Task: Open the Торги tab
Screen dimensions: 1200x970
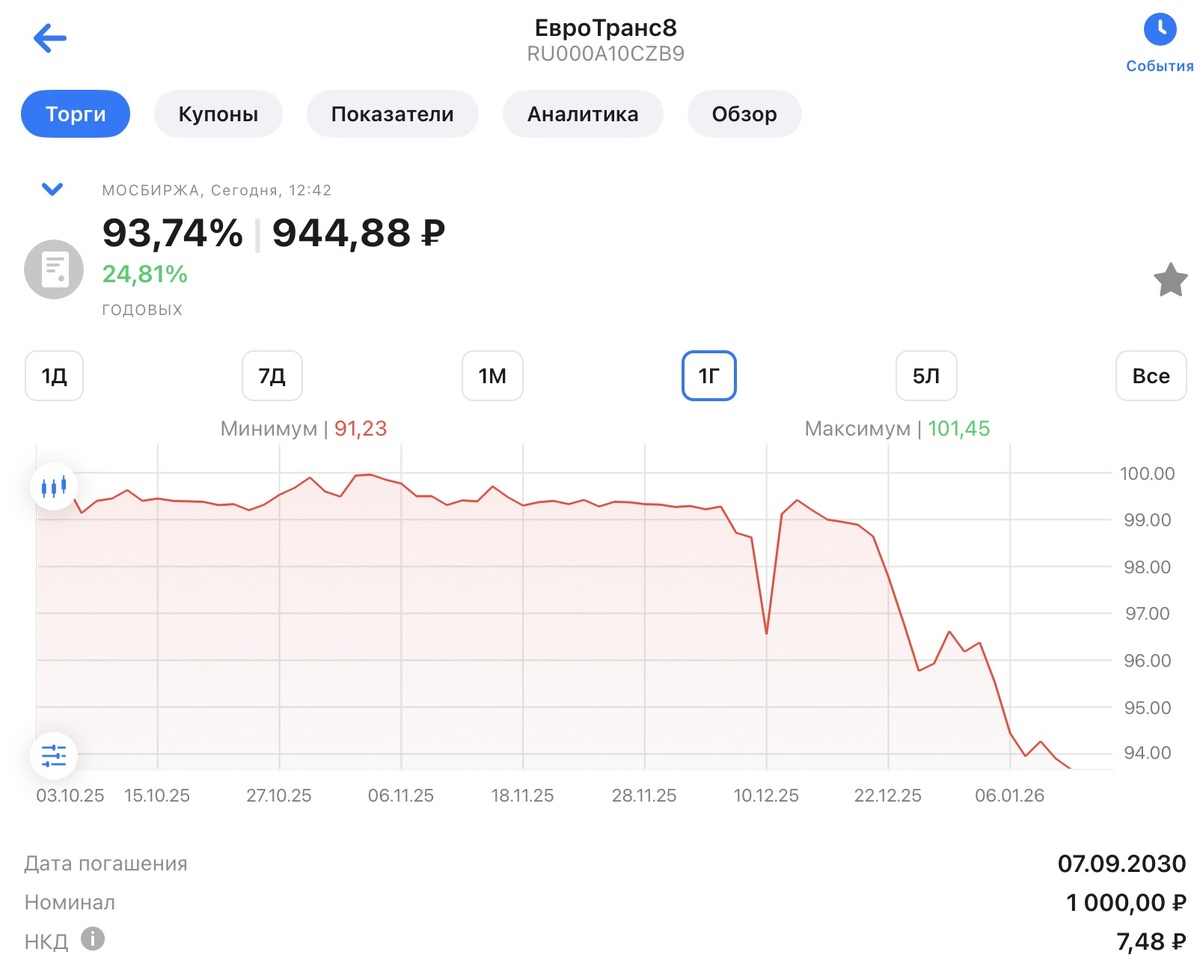Action: click(76, 114)
